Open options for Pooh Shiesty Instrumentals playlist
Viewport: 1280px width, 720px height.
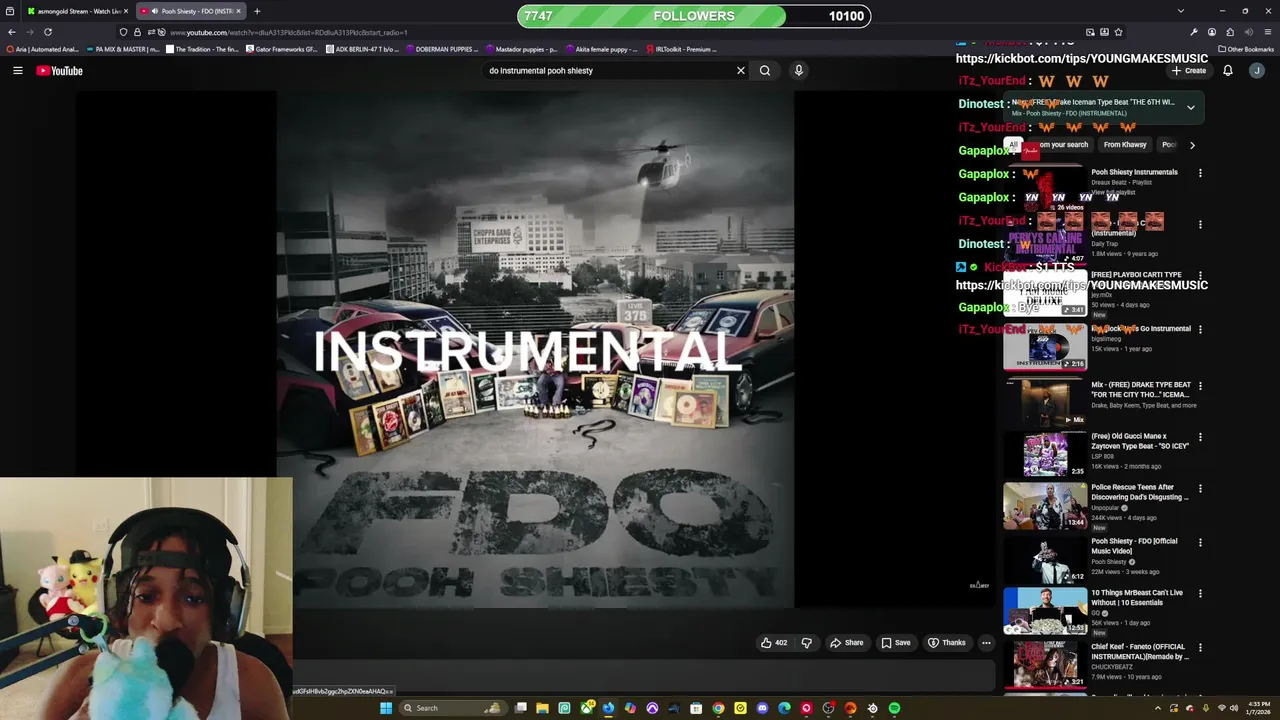(1200, 173)
